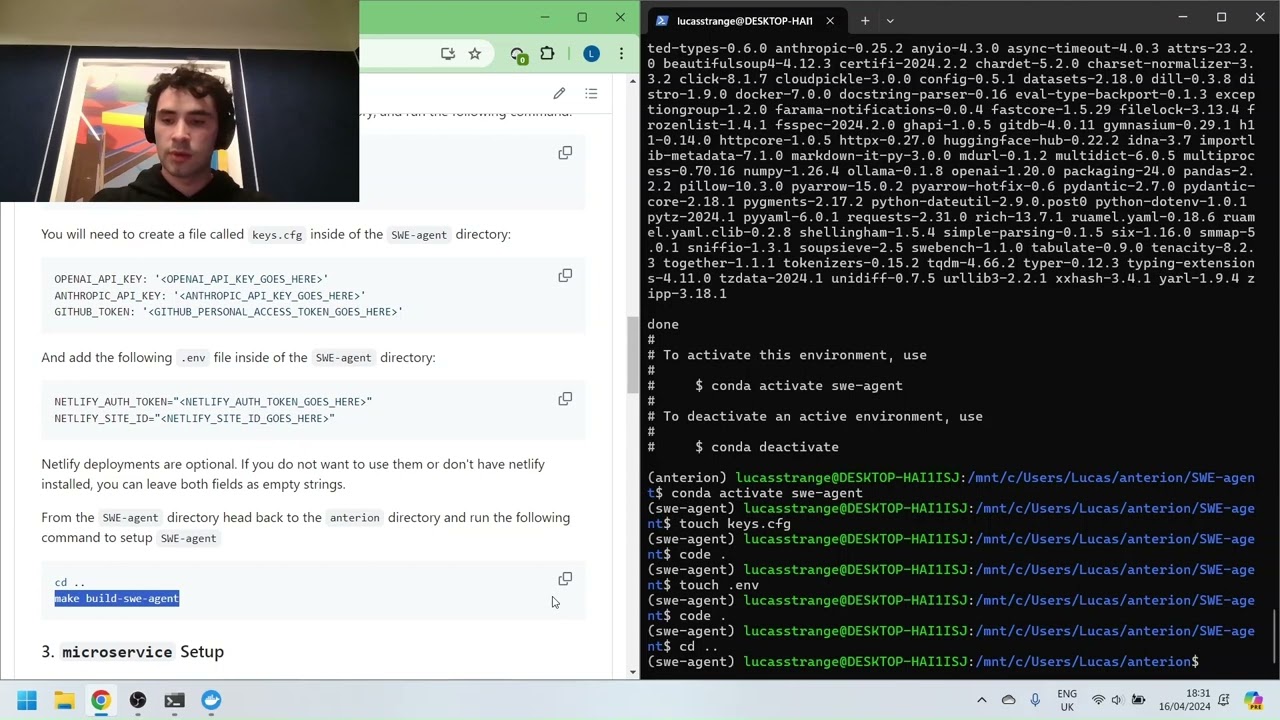Image resolution: width=1280 pixels, height=720 pixels.
Task: Open Chrome Extensions puzzle icon
Action: (x=547, y=54)
